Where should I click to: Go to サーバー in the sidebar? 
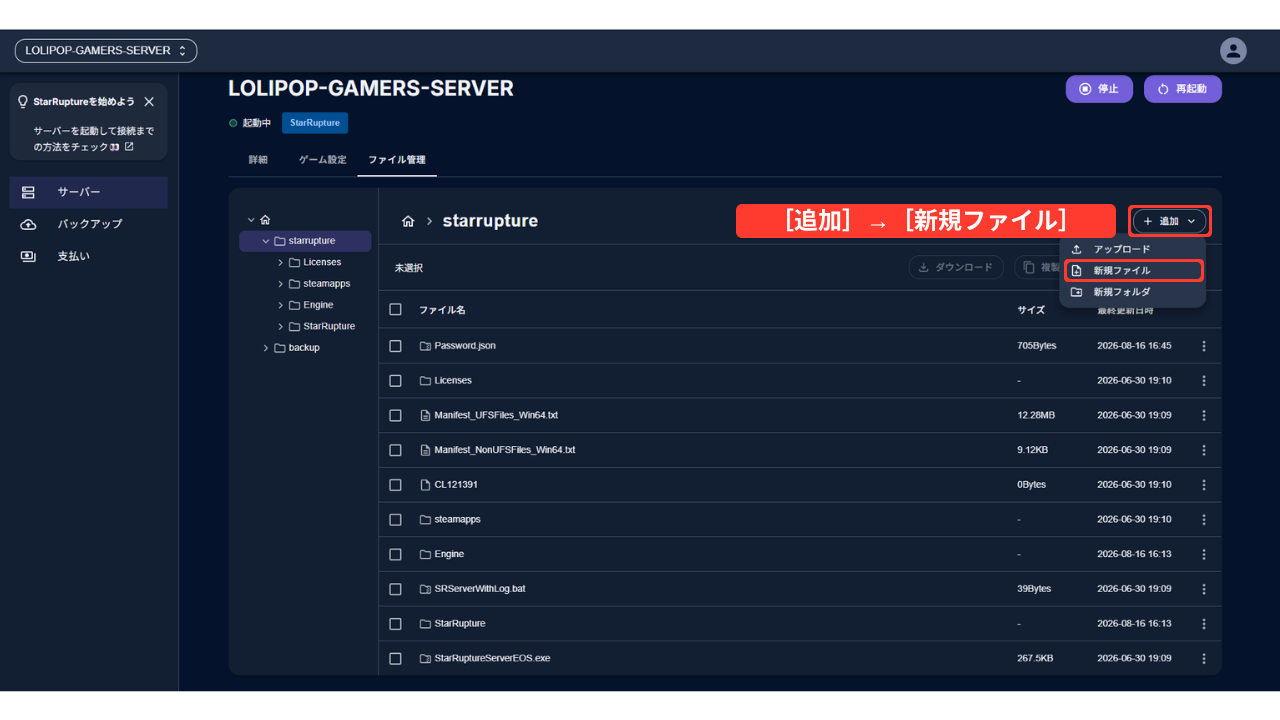point(89,192)
